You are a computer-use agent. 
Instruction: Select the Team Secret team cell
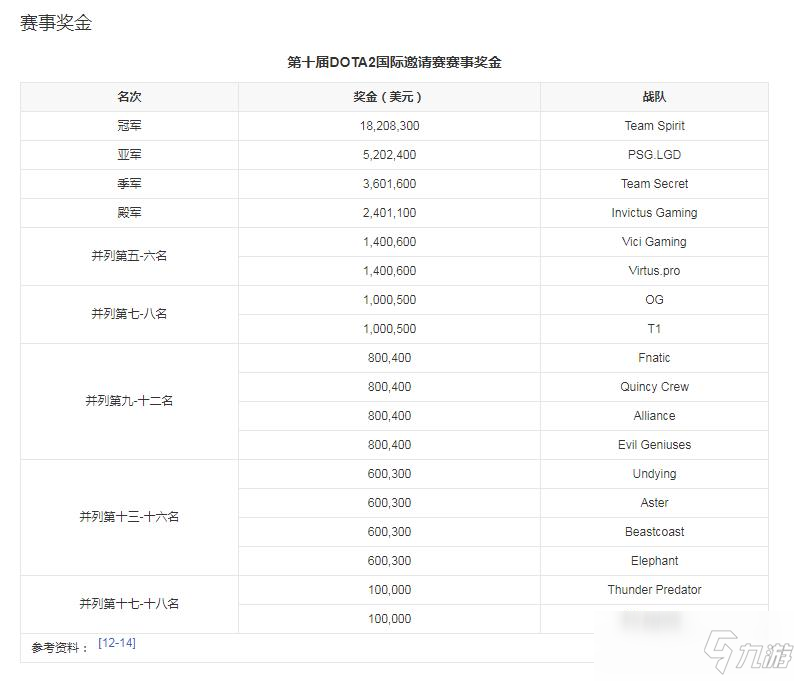[x=654, y=183]
